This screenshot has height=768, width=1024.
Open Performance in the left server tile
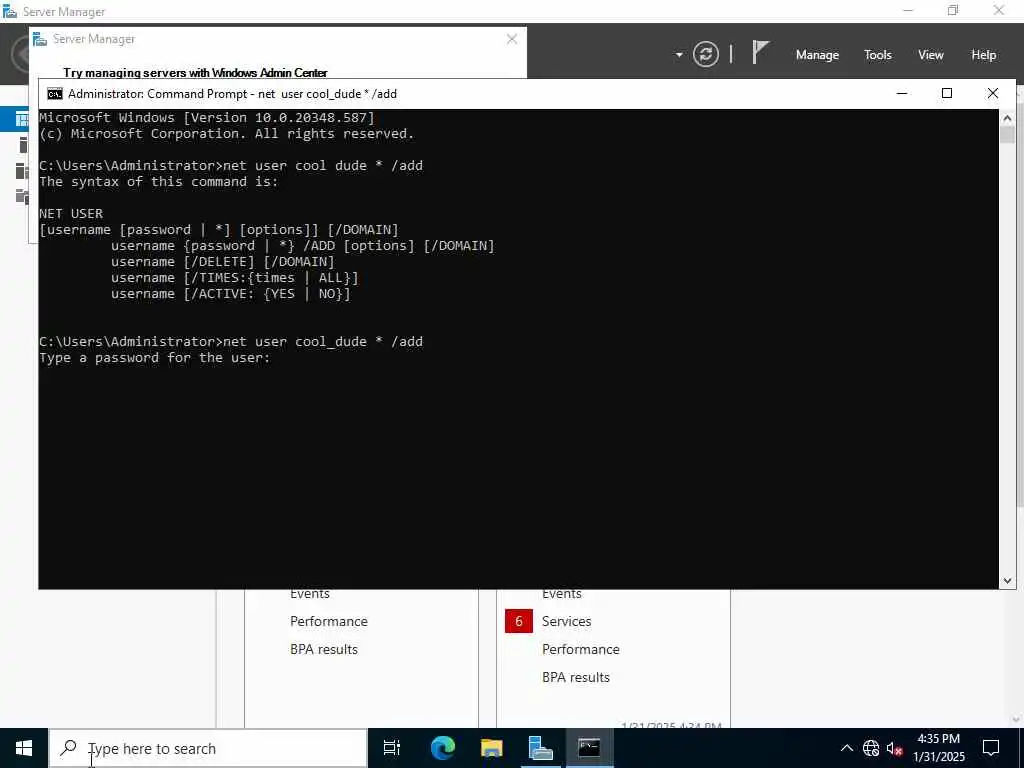tap(328, 621)
